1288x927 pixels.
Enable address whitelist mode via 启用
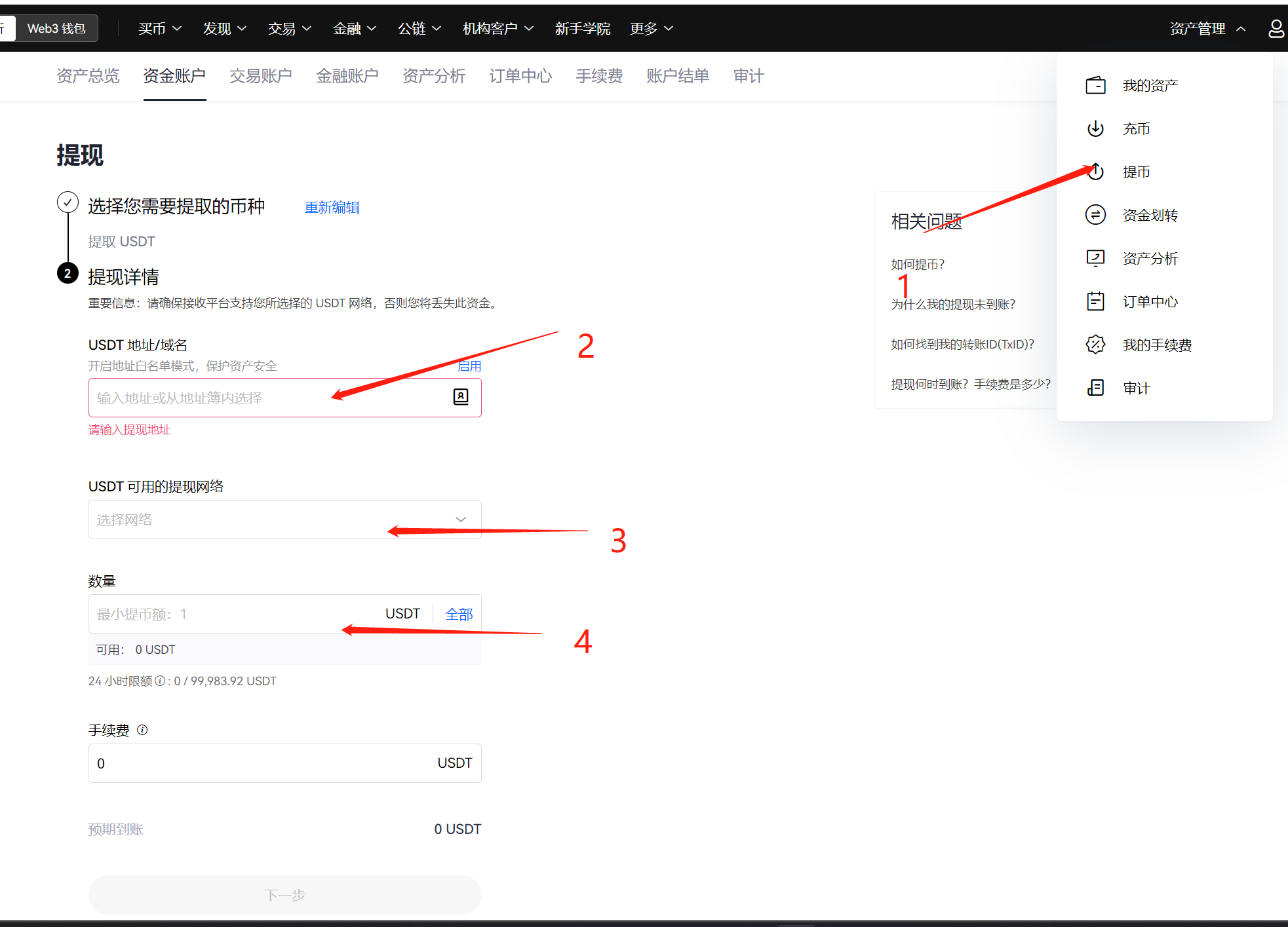(469, 366)
